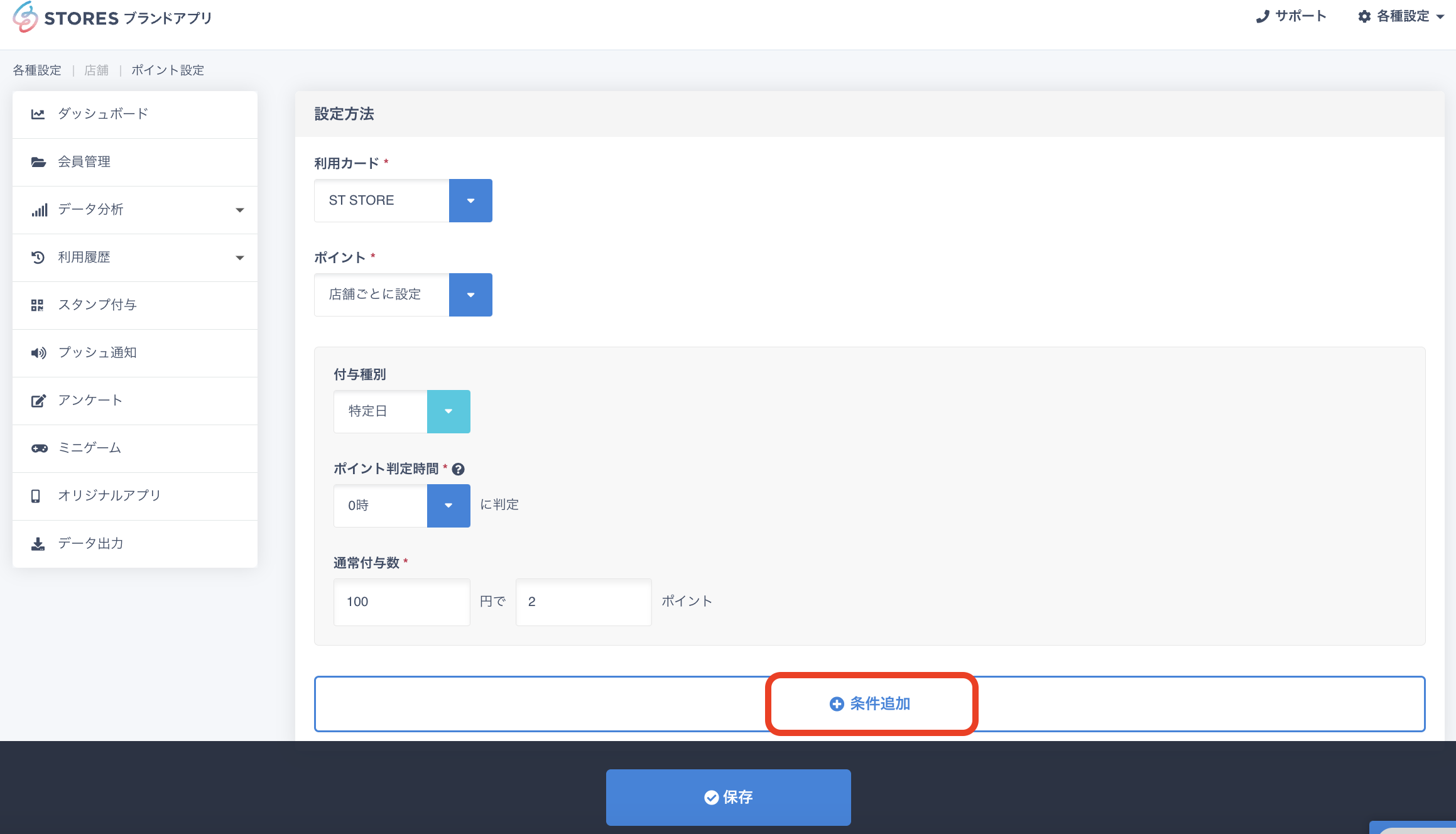Click the member management folder icon
Viewport: 1456px width, 834px height.
coord(38,162)
